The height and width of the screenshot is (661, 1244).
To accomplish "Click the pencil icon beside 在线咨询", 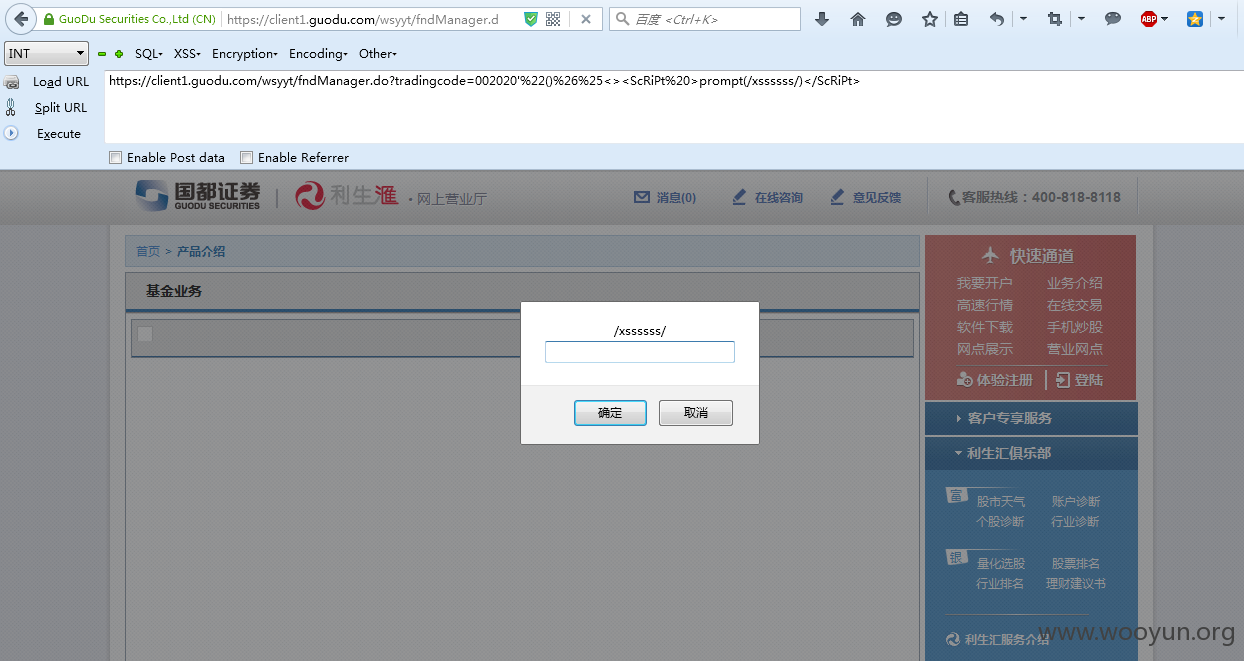I will (740, 197).
